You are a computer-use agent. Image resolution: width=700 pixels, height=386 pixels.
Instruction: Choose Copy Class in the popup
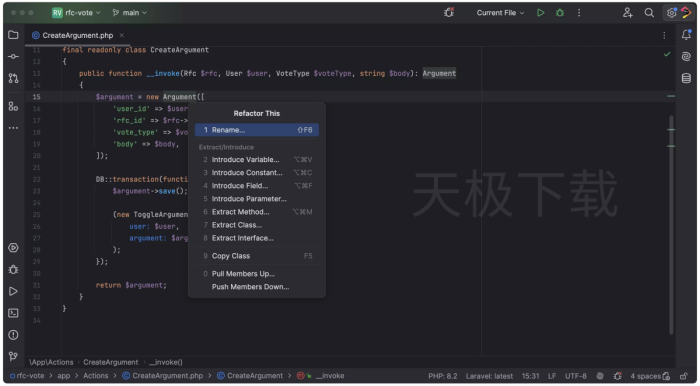pos(257,256)
